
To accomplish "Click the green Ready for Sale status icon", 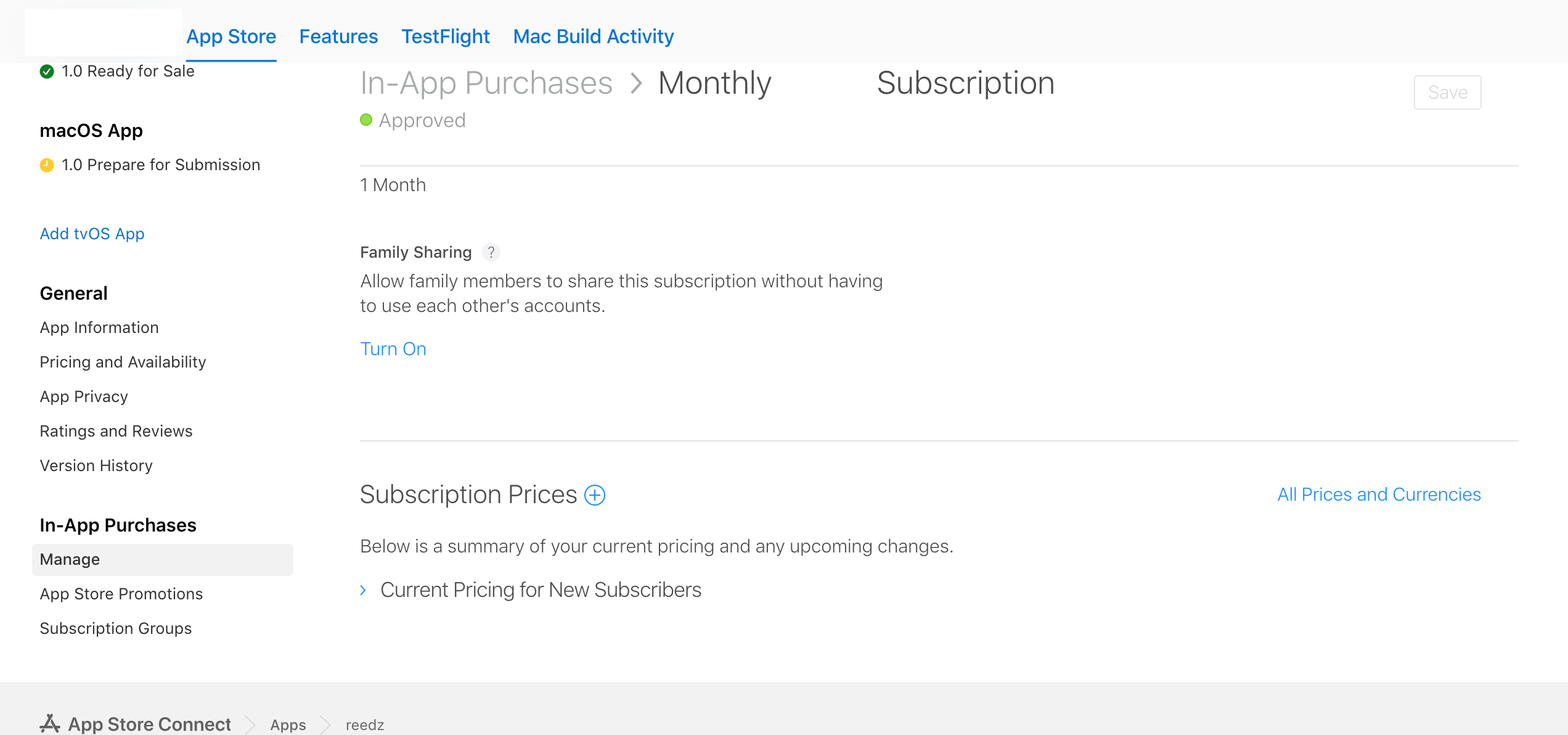I will tap(47, 72).
